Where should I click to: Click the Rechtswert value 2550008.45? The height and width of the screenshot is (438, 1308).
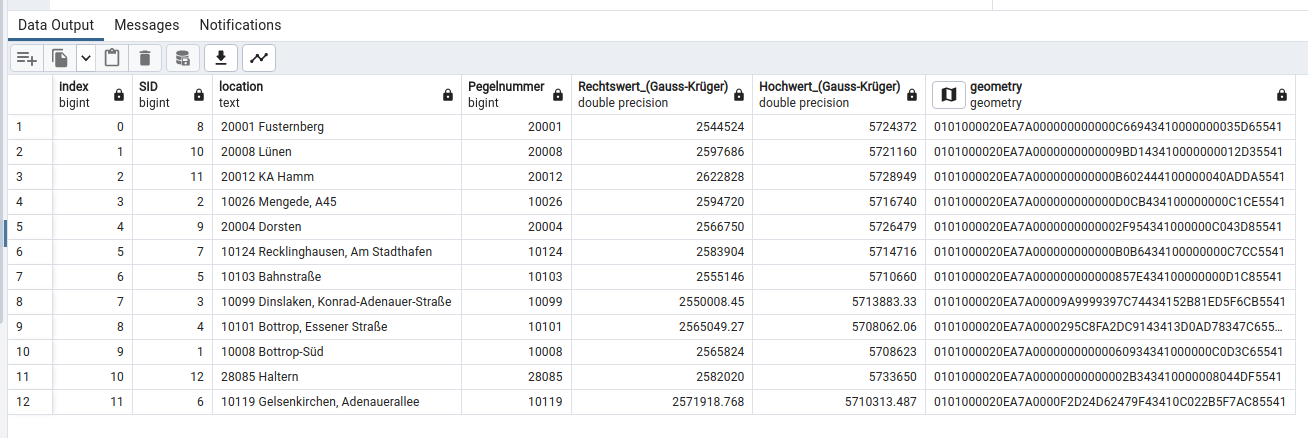click(705, 302)
